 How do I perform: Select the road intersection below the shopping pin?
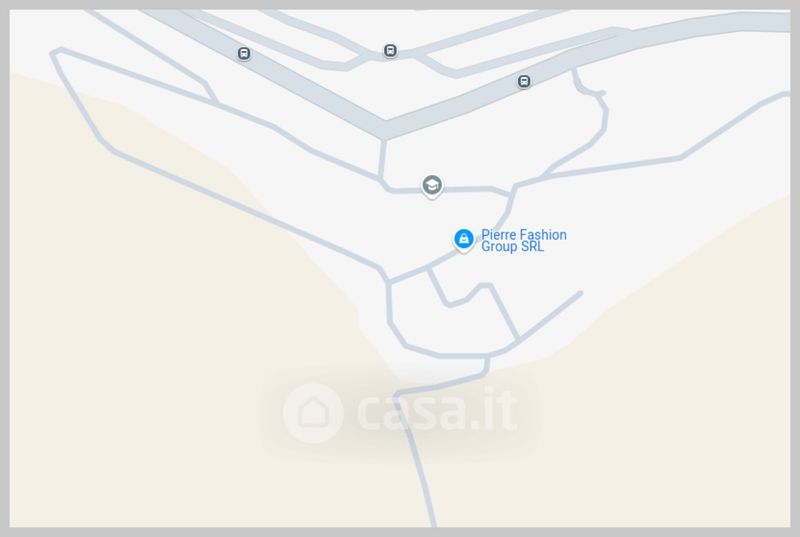(x=429, y=269)
